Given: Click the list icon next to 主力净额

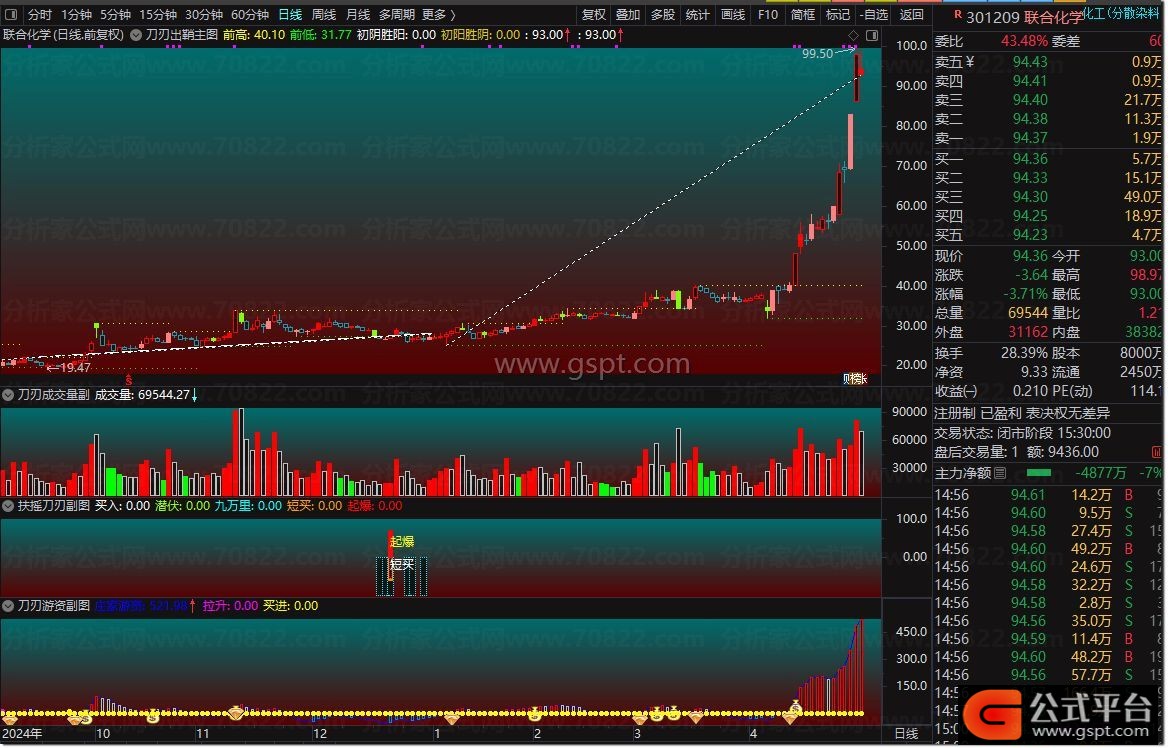Looking at the screenshot, I should [1000, 473].
